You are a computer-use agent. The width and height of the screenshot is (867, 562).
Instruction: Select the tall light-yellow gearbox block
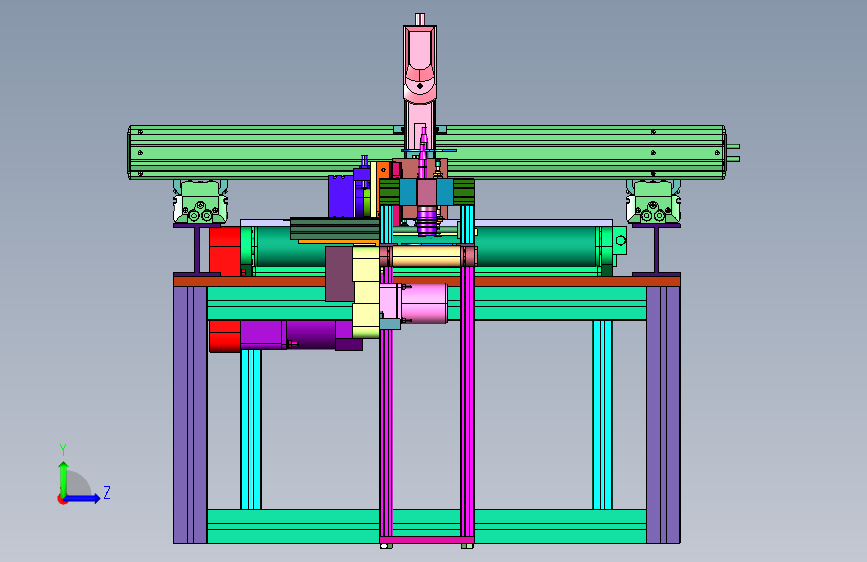366,292
